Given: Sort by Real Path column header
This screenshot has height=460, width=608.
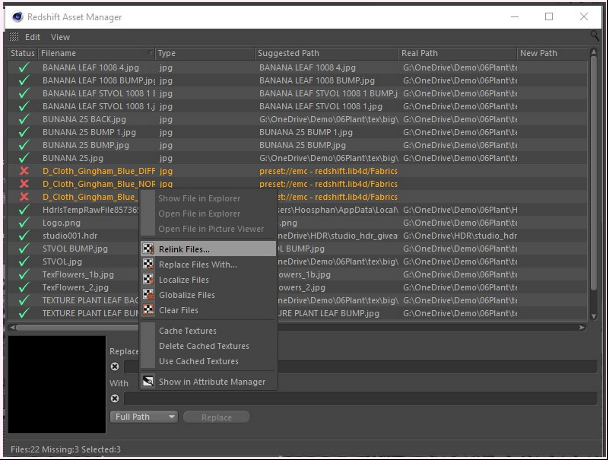Looking at the screenshot, I should (458, 53).
